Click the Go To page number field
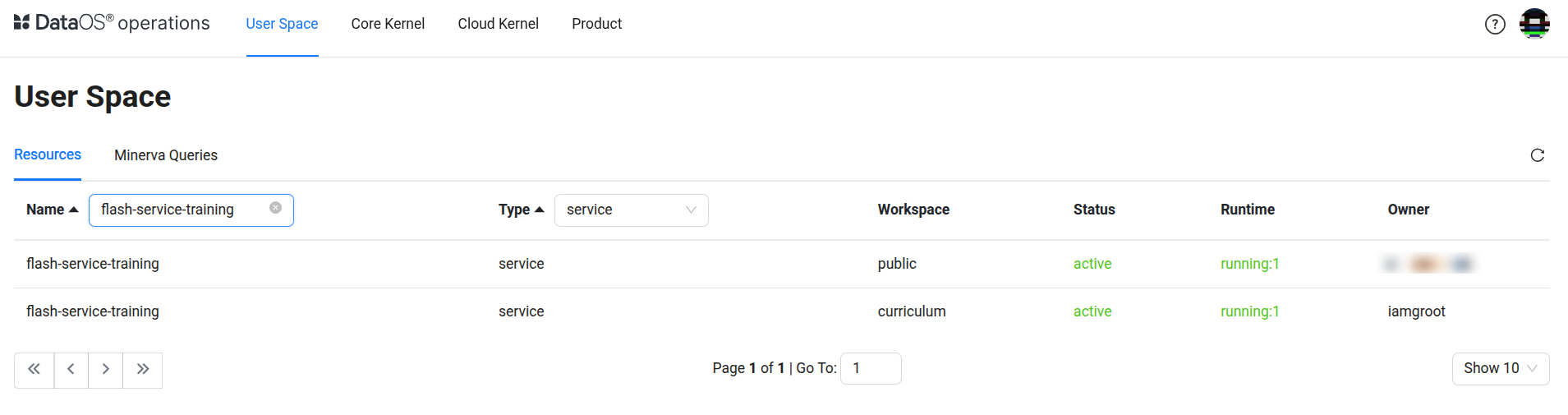Image resolution: width=1568 pixels, height=415 pixels. pos(871,368)
